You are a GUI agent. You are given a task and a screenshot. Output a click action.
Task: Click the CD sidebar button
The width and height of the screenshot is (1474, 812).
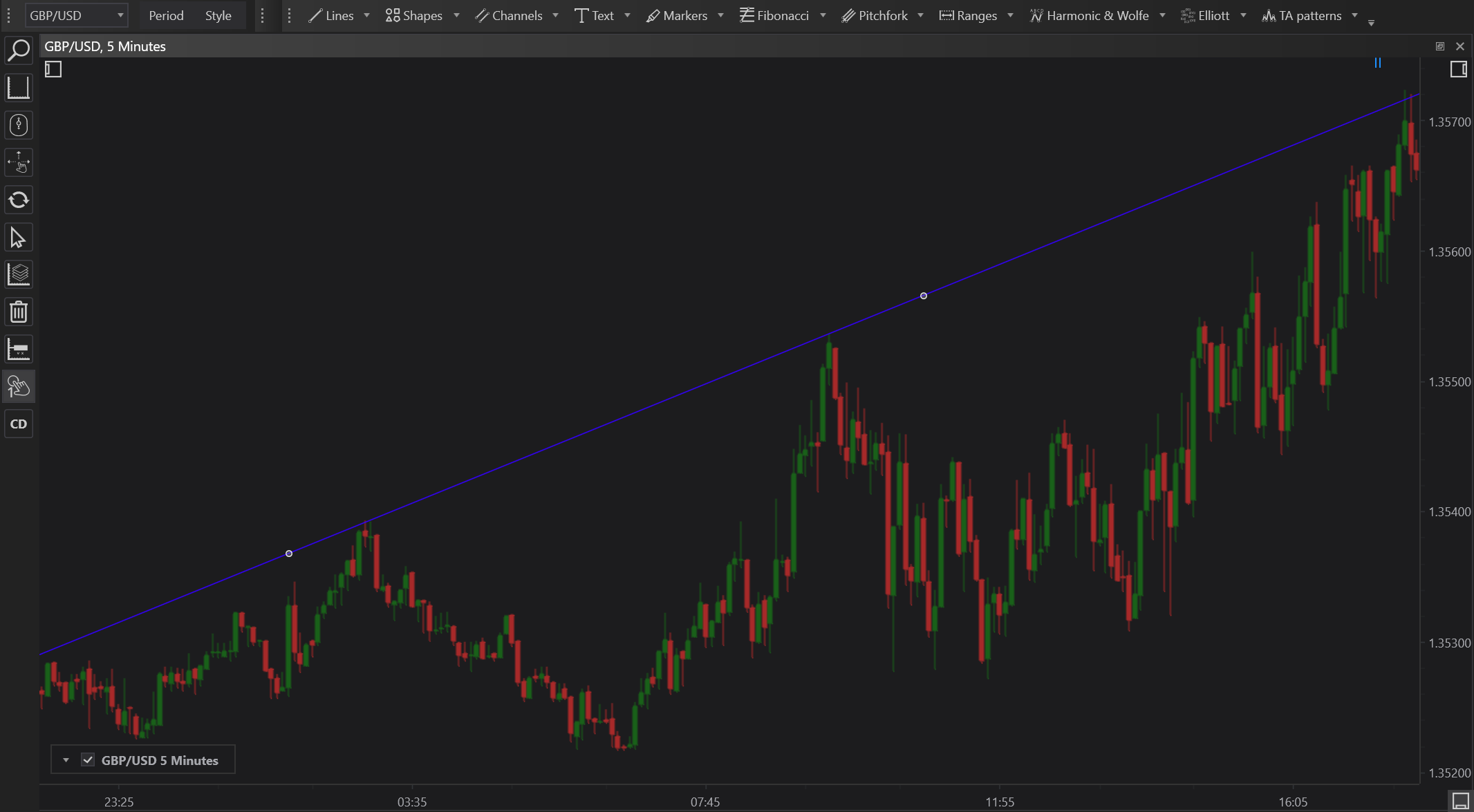tap(19, 424)
